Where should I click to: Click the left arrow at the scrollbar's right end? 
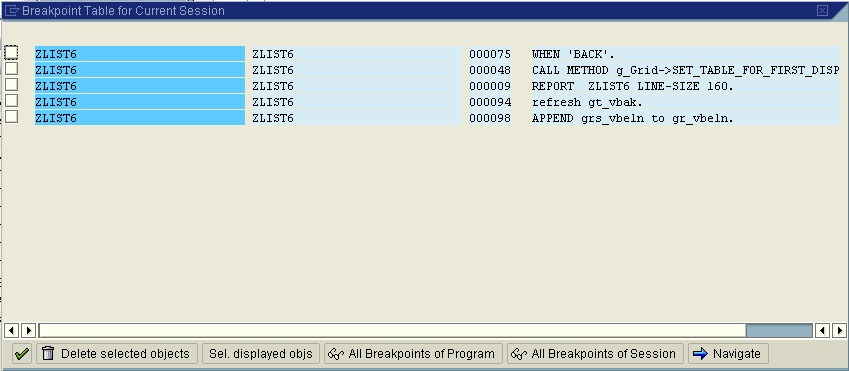(822, 330)
